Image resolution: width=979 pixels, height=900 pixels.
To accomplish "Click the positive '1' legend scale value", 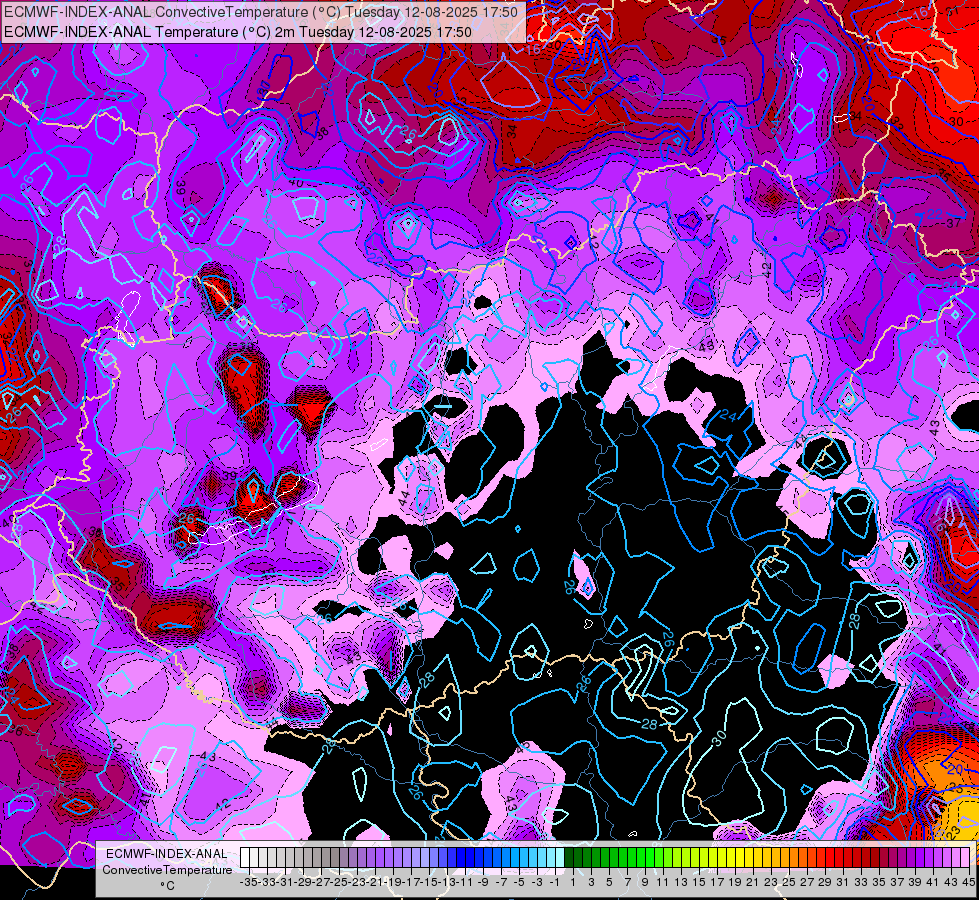I will 573,882.
